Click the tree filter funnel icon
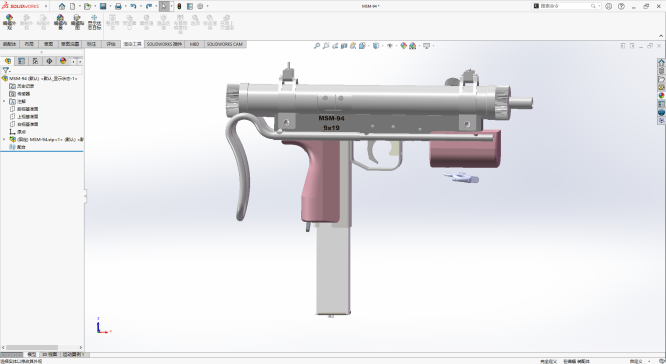666x364 pixels. click(6, 71)
